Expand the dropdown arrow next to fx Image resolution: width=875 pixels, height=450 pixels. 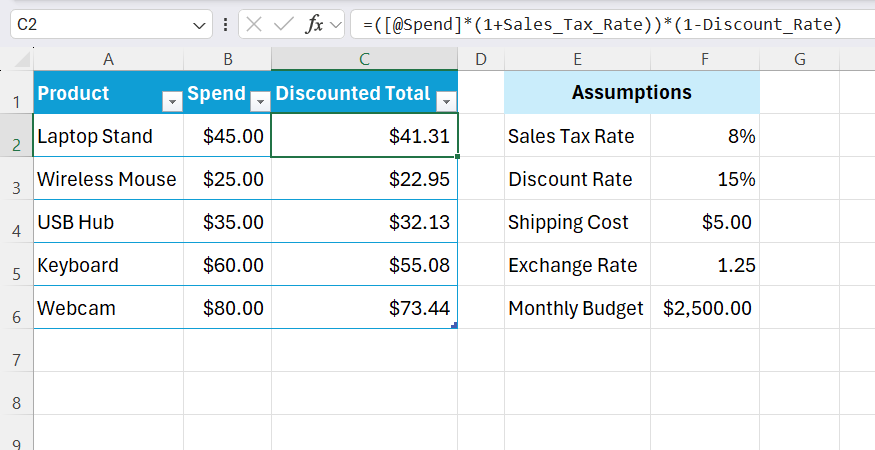(335, 25)
